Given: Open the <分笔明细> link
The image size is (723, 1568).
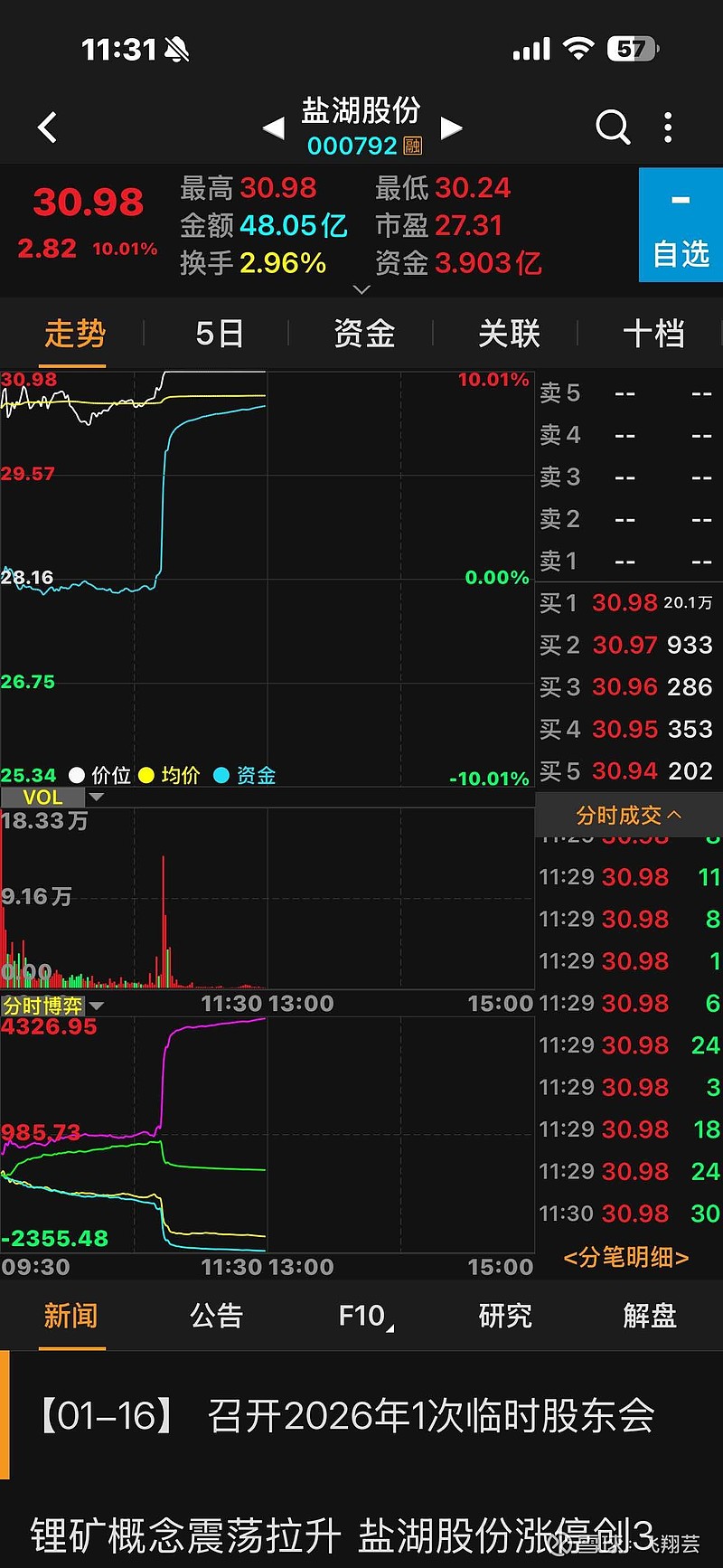Looking at the screenshot, I should click(626, 1257).
